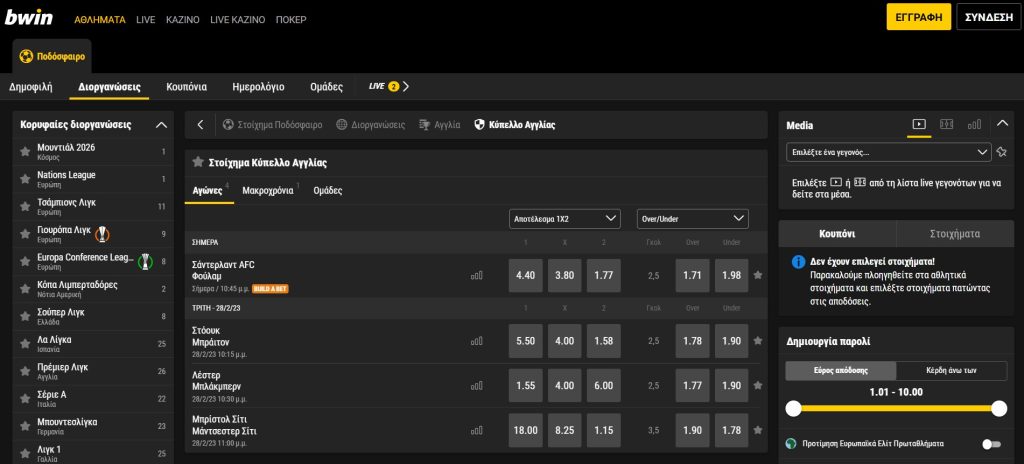Select Over 1.71 for Σάντερλαντ match
The width and height of the screenshot is (1024, 464).
tap(692, 276)
